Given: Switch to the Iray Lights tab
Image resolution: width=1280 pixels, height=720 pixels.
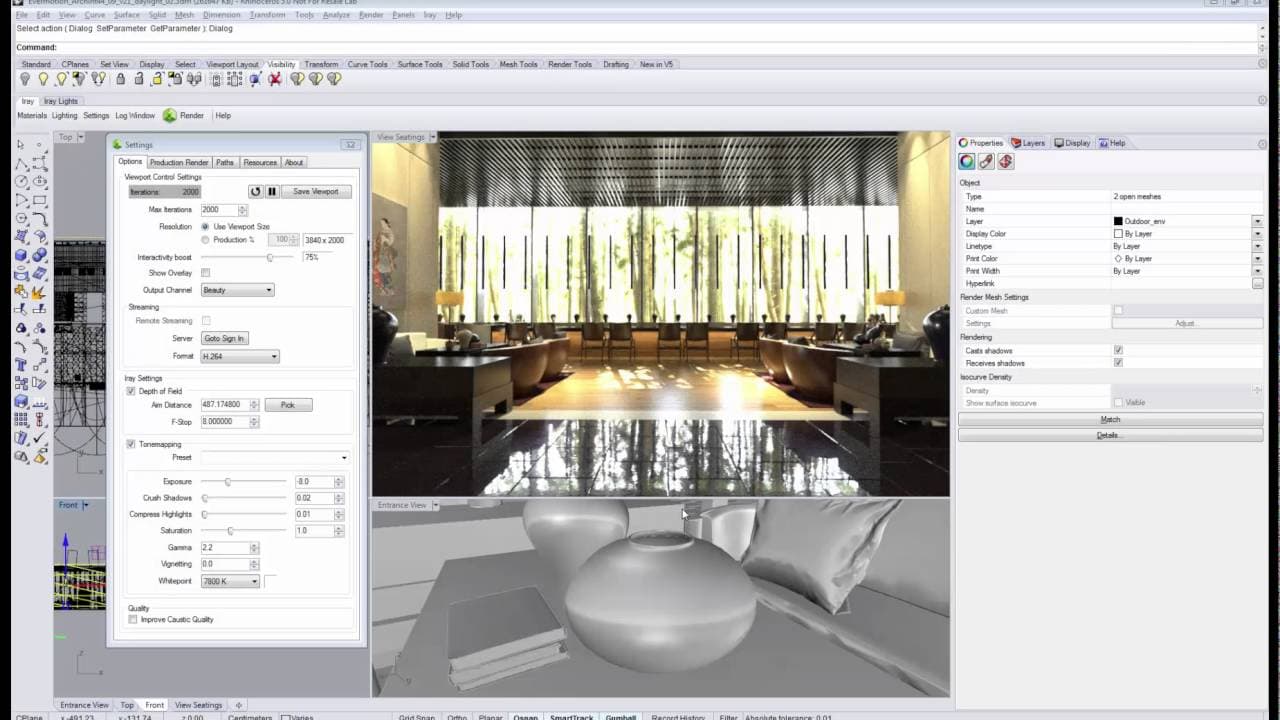Looking at the screenshot, I should point(61,101).
